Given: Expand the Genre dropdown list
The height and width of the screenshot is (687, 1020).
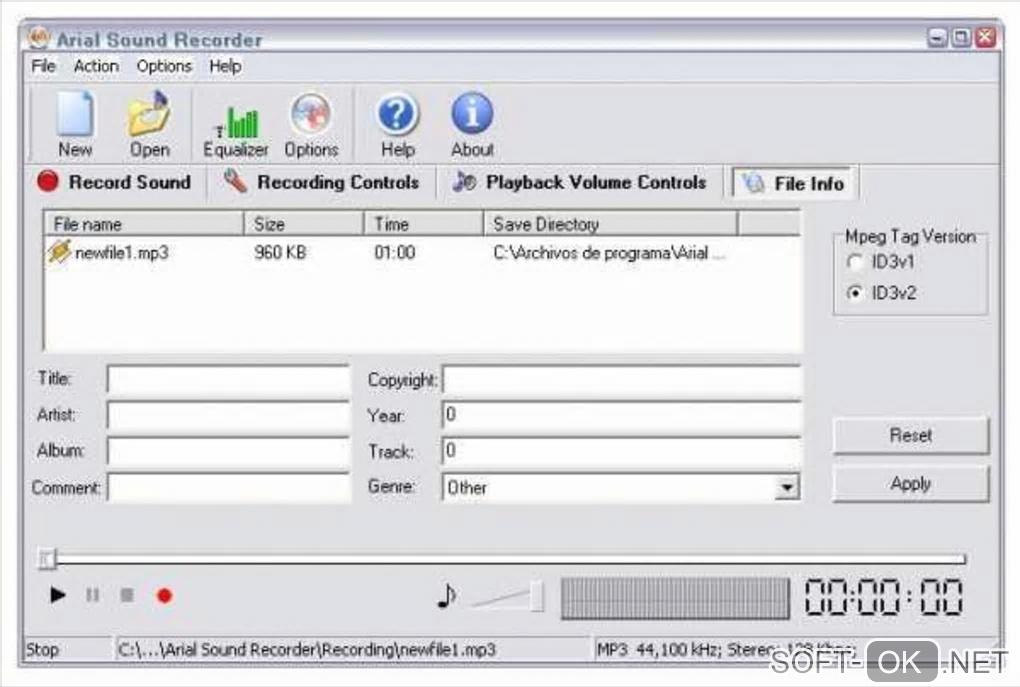Looking at the screenshot, I should point(787,487).
